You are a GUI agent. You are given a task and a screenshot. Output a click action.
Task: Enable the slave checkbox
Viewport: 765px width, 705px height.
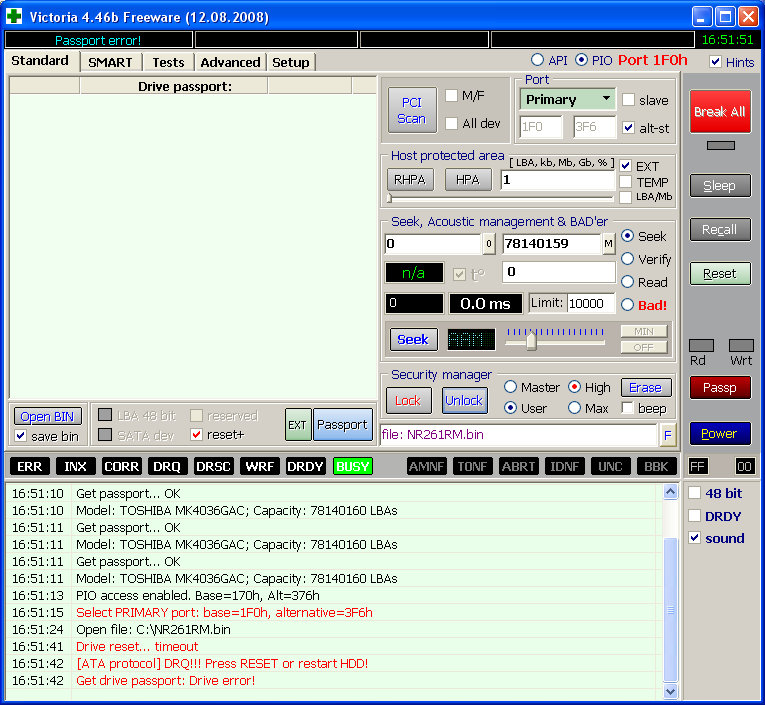pyautogui.click(x=628, y=100)
